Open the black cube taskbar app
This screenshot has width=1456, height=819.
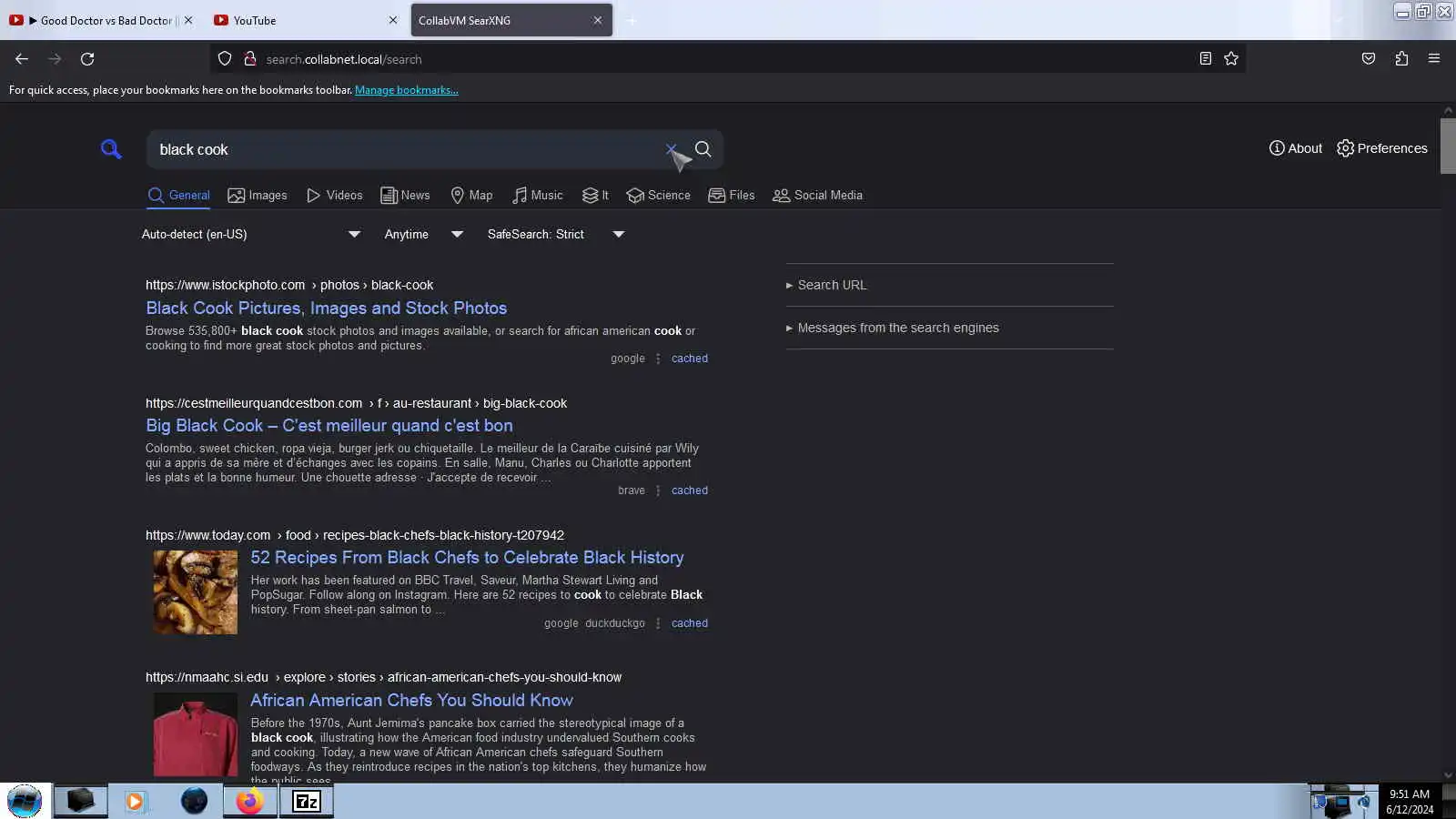(x=80, y=801)
